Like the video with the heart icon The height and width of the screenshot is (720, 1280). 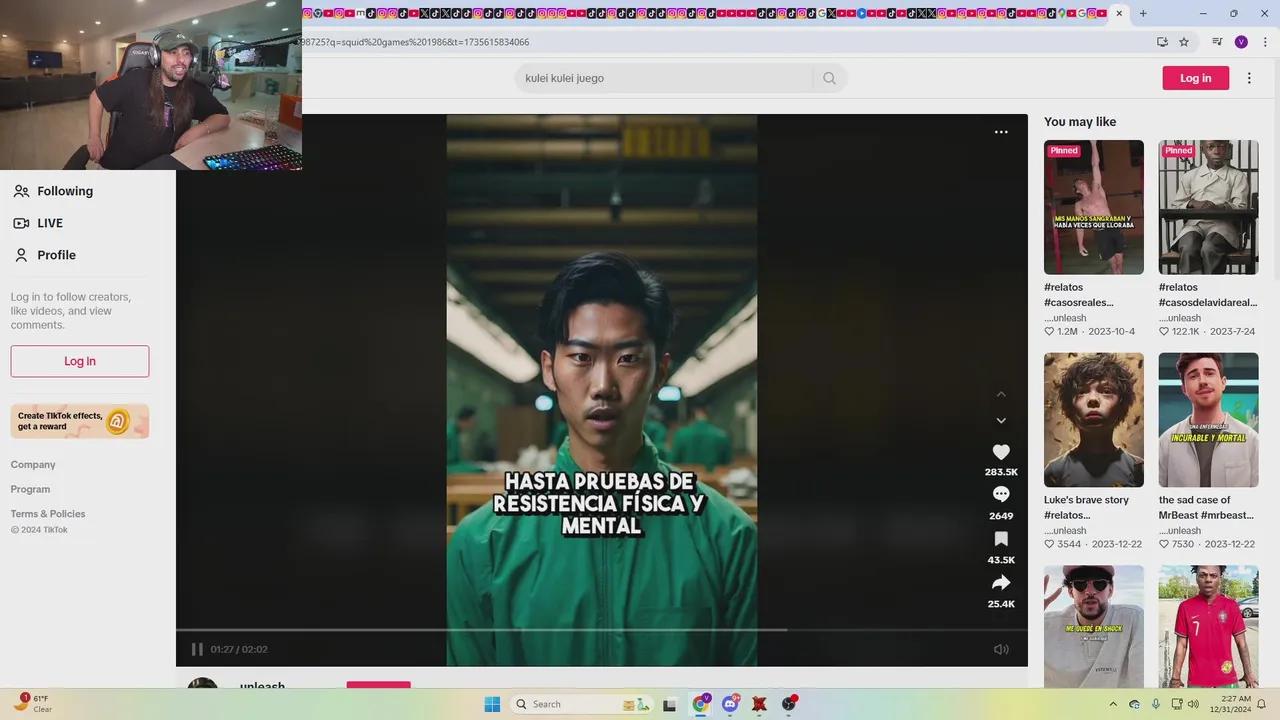click(x=1001, y=452)
